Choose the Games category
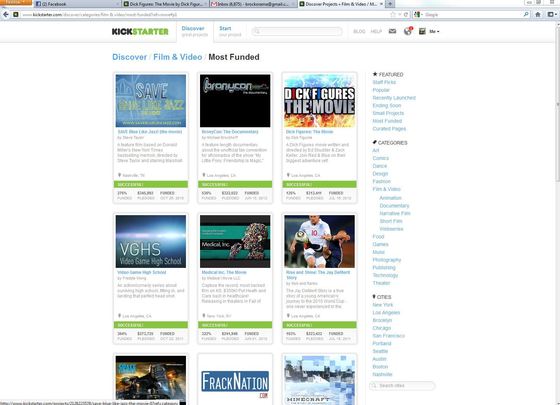The width and height of the screenshot is (560, 405). (380, 244)
